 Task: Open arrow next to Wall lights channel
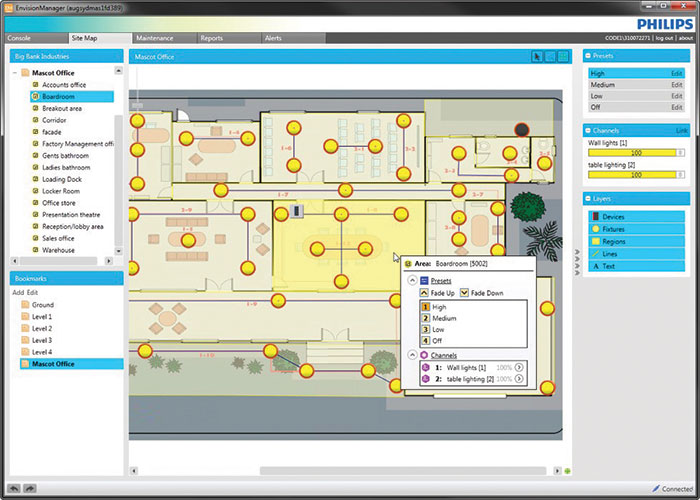[x=520, y=368]
